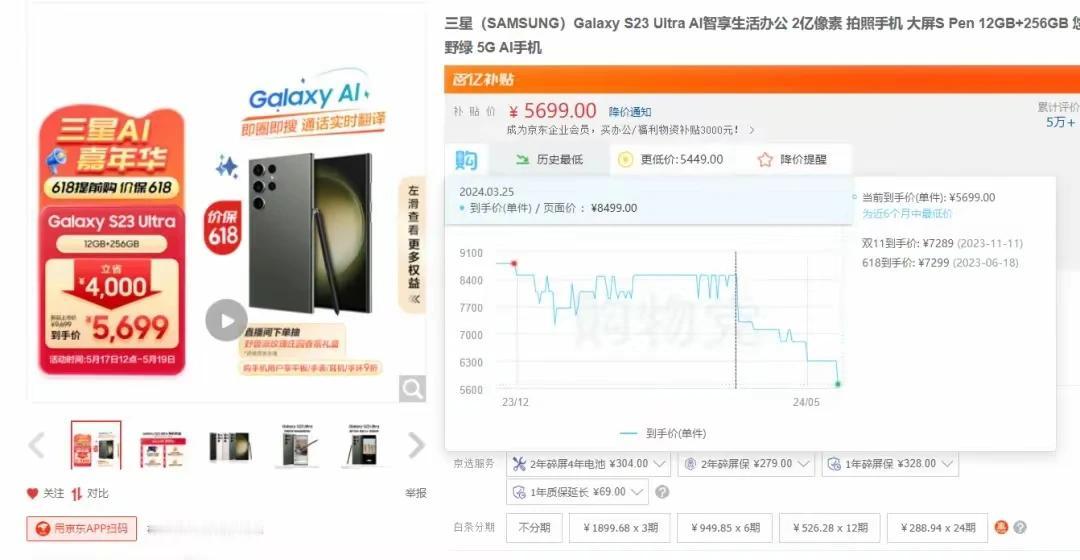Click the magnifier zoom icon on product image
Image resolution: width=1080 pixels, height=560 pixels.
click(412, 389)
